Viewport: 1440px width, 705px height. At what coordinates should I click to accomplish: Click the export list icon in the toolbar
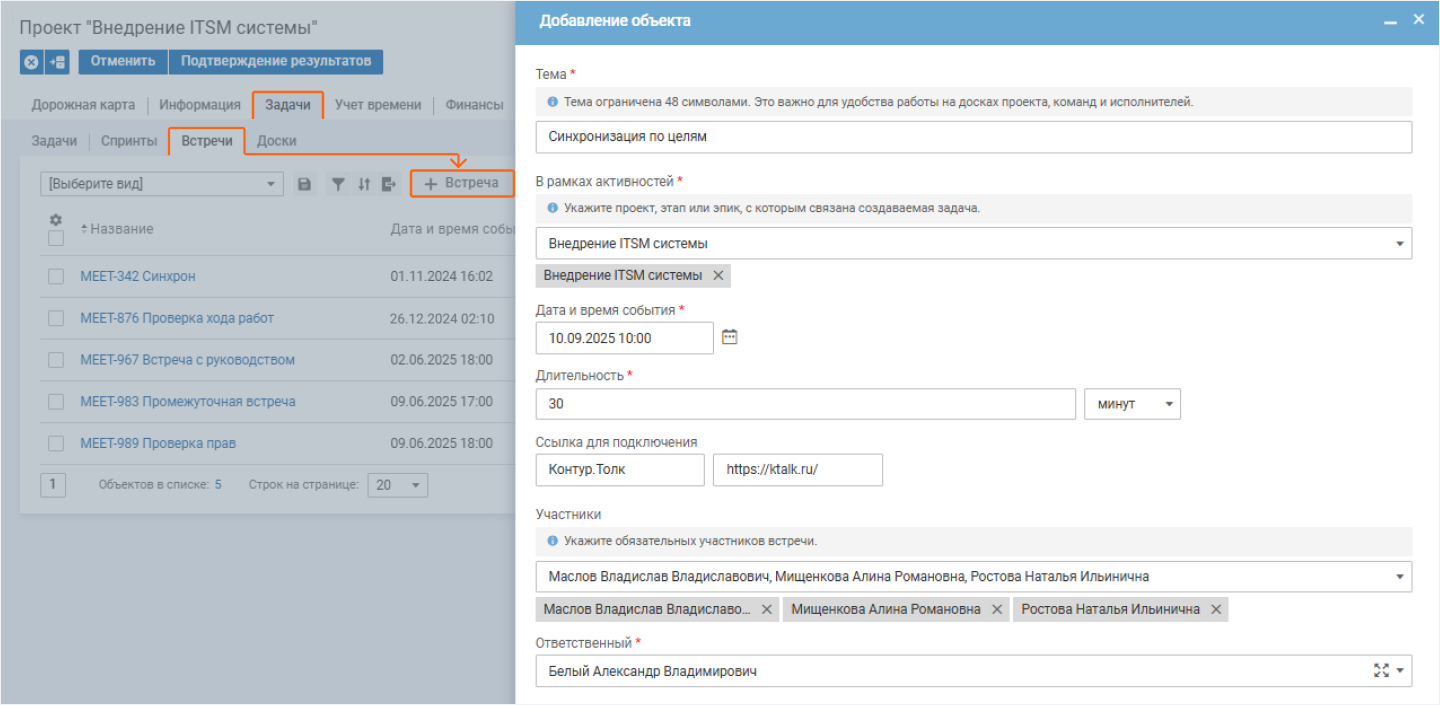click(389, 184)
